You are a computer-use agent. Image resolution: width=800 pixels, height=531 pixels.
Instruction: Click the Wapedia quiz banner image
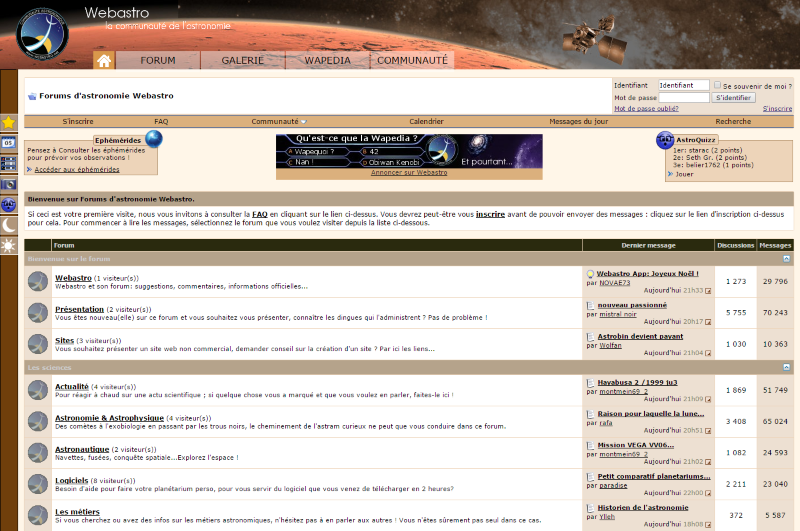click(x=409, y=151)
